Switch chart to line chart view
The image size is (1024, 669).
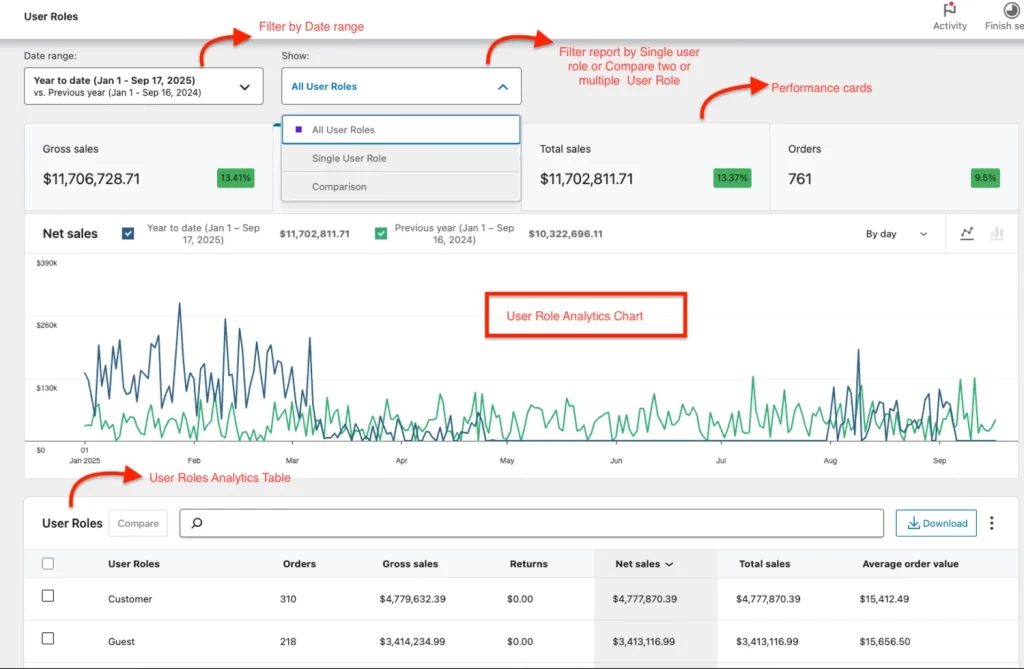tap(966, 233)
